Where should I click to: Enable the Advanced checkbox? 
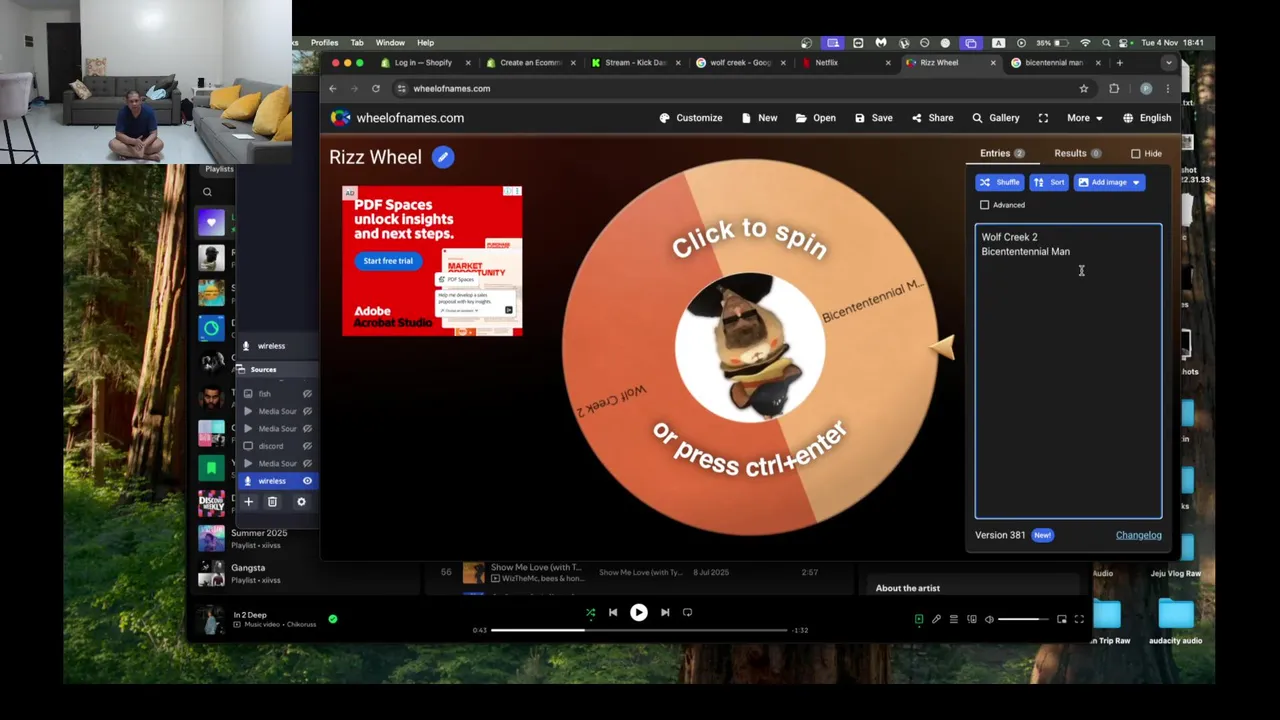pos(985,205)
